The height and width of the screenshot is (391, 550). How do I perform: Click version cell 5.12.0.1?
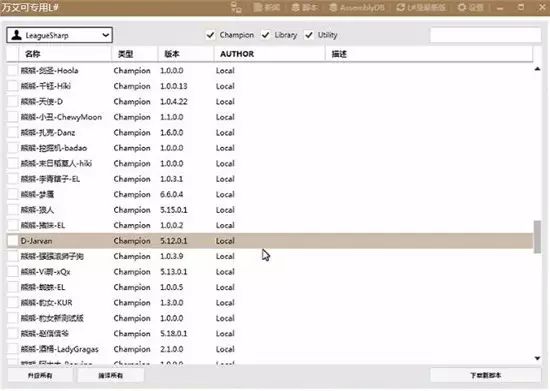pos(174,241)
